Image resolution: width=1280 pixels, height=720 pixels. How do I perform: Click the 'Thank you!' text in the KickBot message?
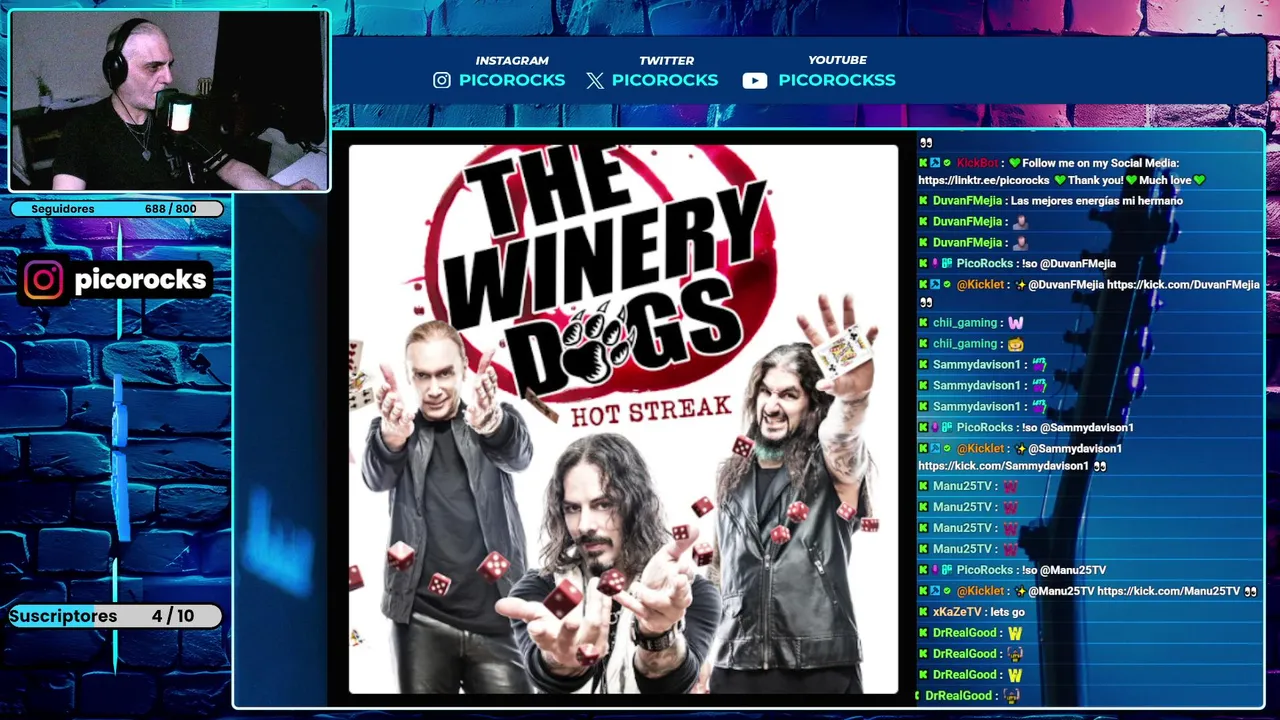[1095, 180]
